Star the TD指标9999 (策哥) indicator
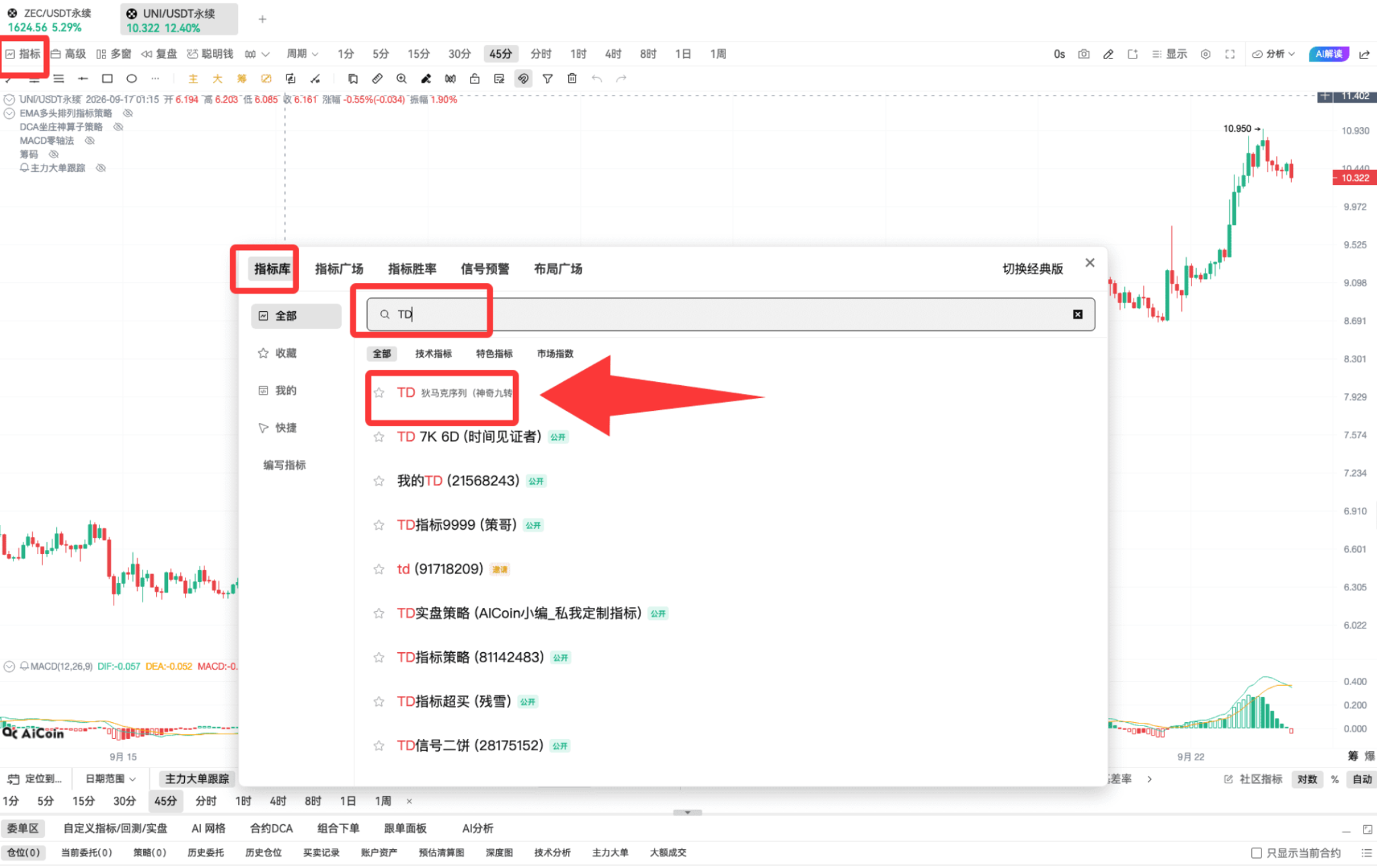1377x868 pixels. [379, 525]
